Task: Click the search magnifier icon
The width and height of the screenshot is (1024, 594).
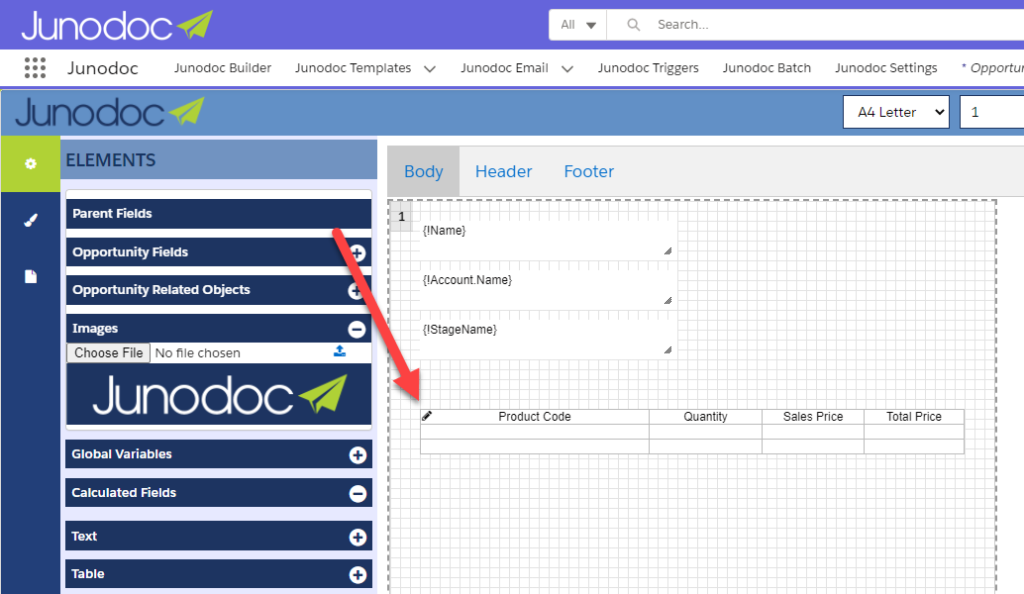Action: tap(633, 25)
